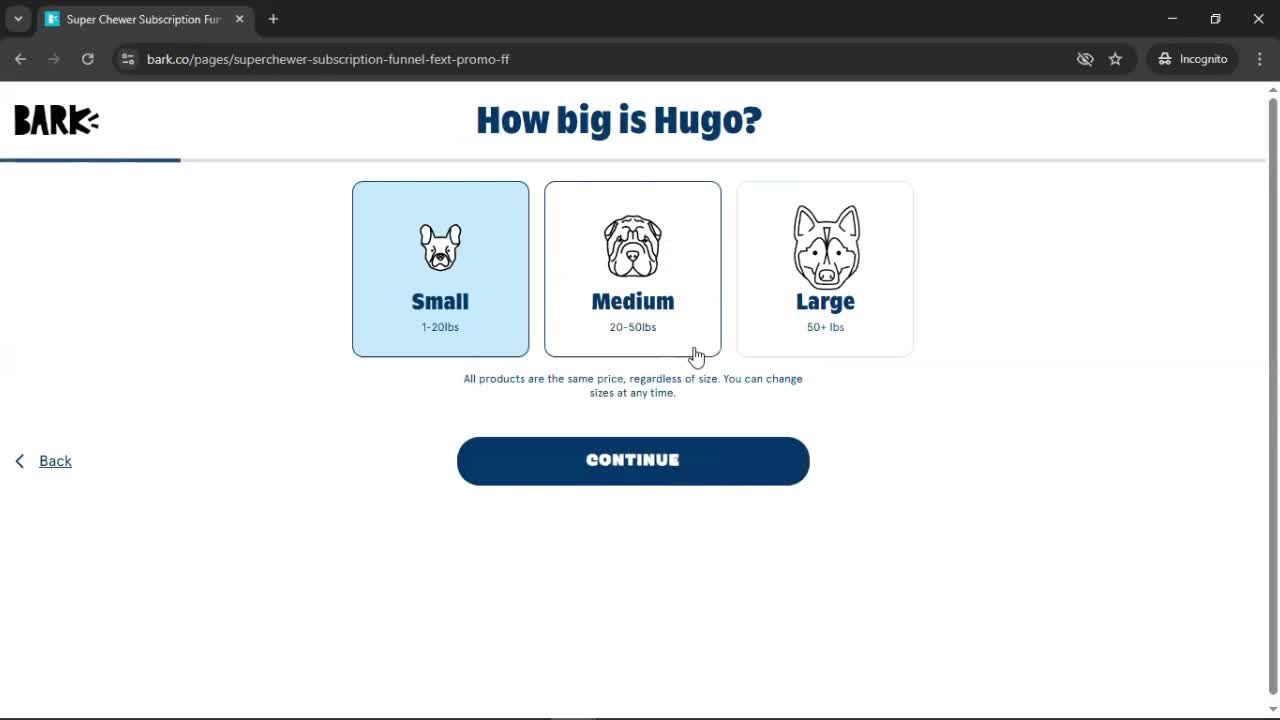Close the Super Chewer Subscription tab

[x=240, y=19]
